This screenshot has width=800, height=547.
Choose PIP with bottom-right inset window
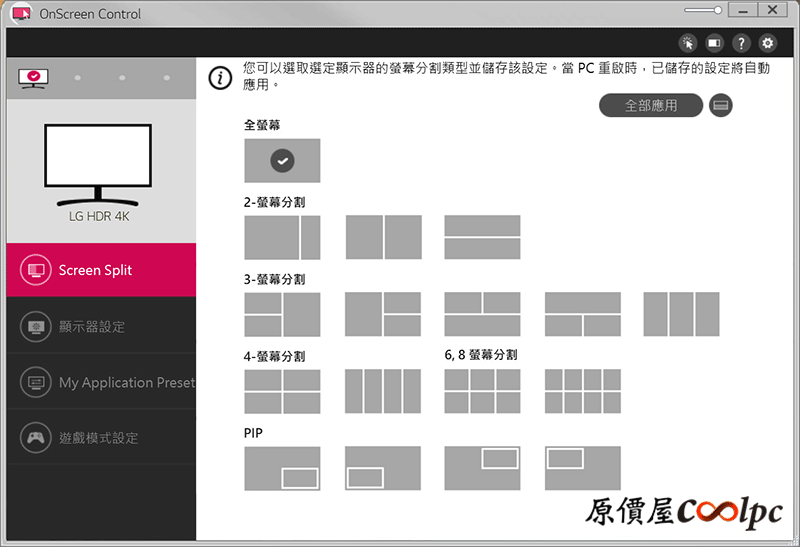(x=282, y=468)
